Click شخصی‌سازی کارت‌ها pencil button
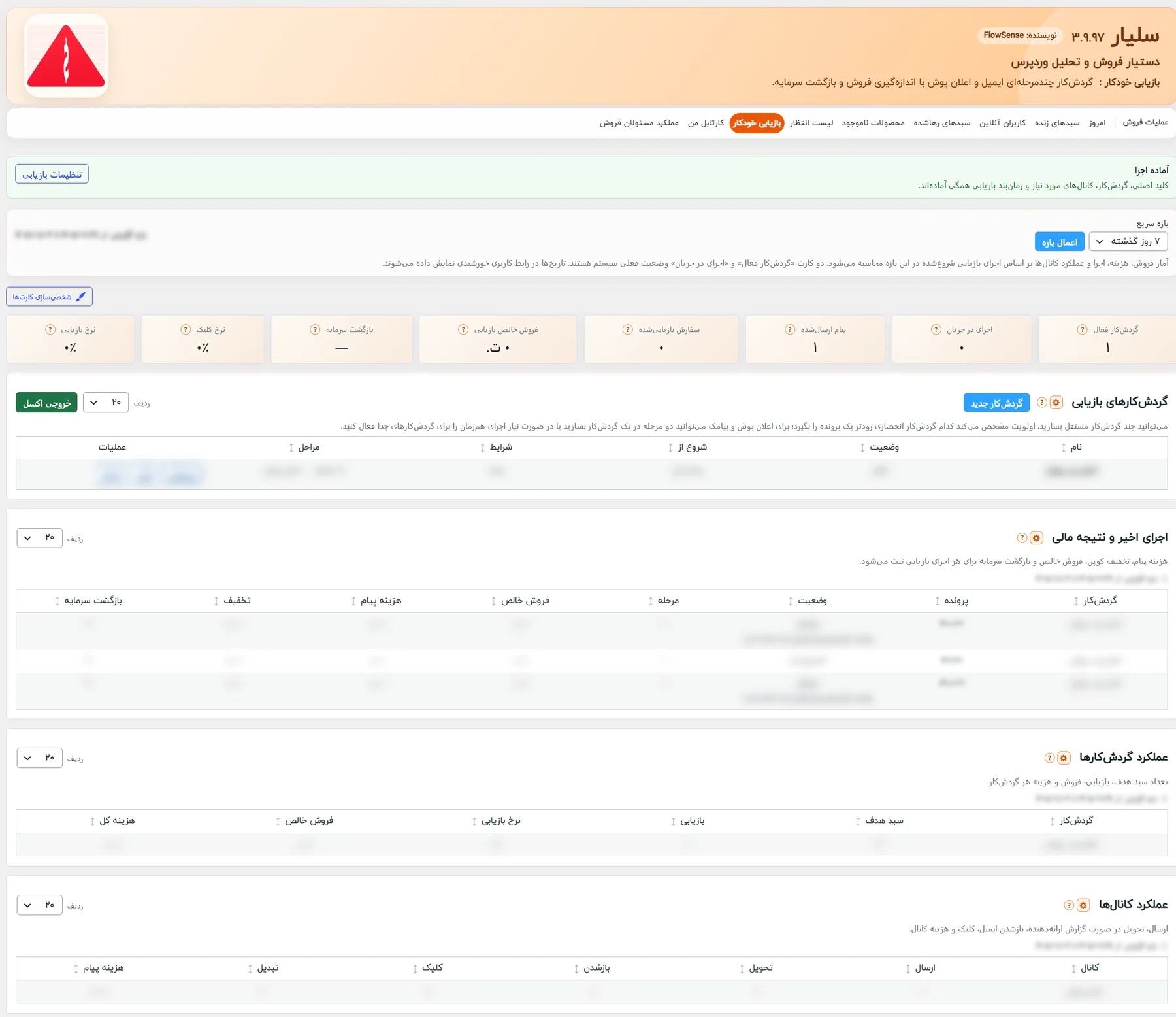This screenshot has height=1017, width=1176. click(x=50, y=297)
